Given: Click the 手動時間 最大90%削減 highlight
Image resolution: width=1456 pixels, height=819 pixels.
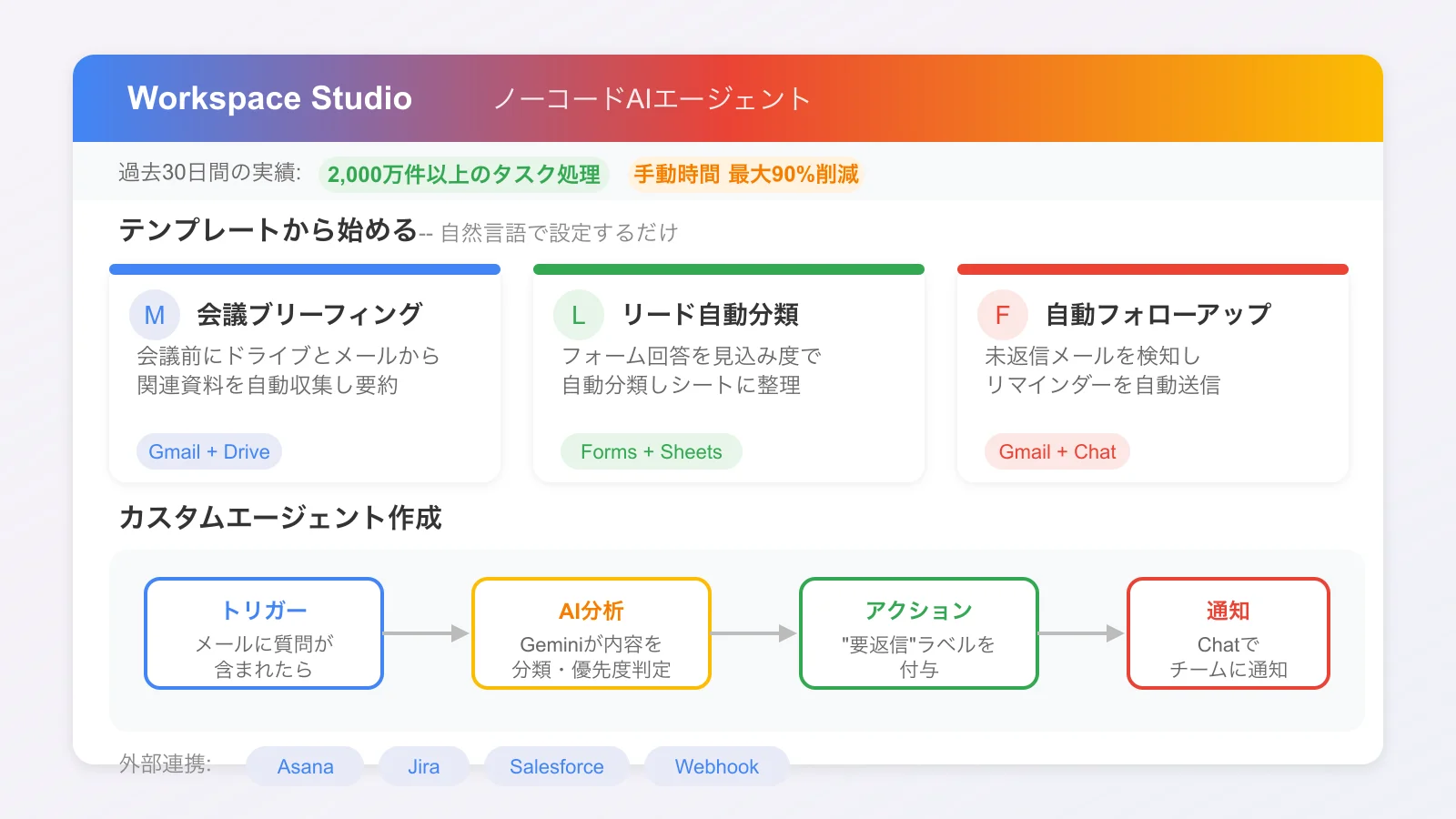Looking at the screenshot, I should pos(745,174).
